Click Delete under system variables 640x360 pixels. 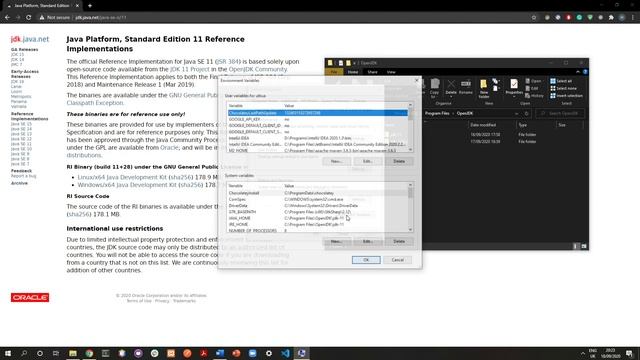click(x=399, y=241)
